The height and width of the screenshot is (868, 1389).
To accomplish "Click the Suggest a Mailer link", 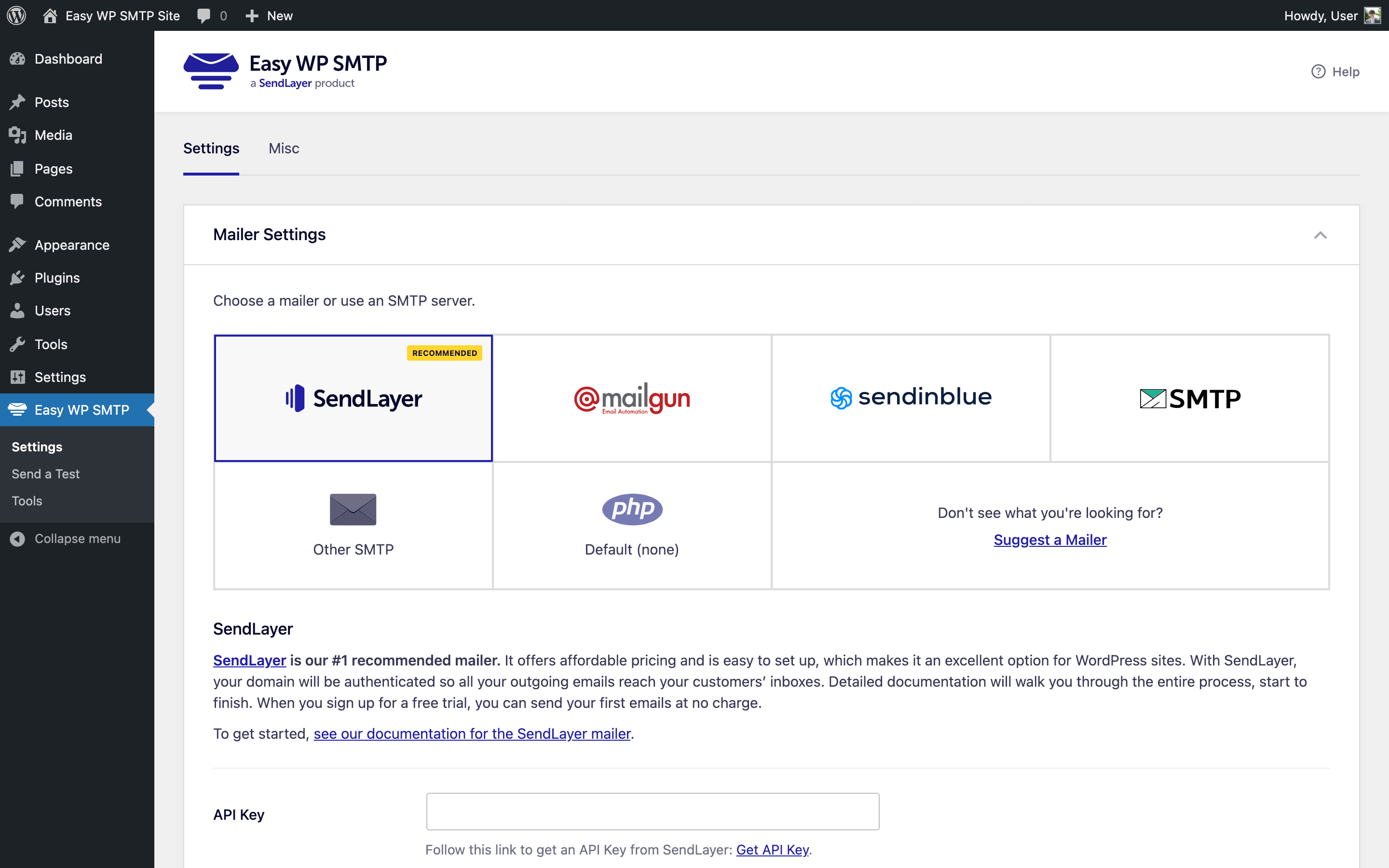I will coord(1050,540).
